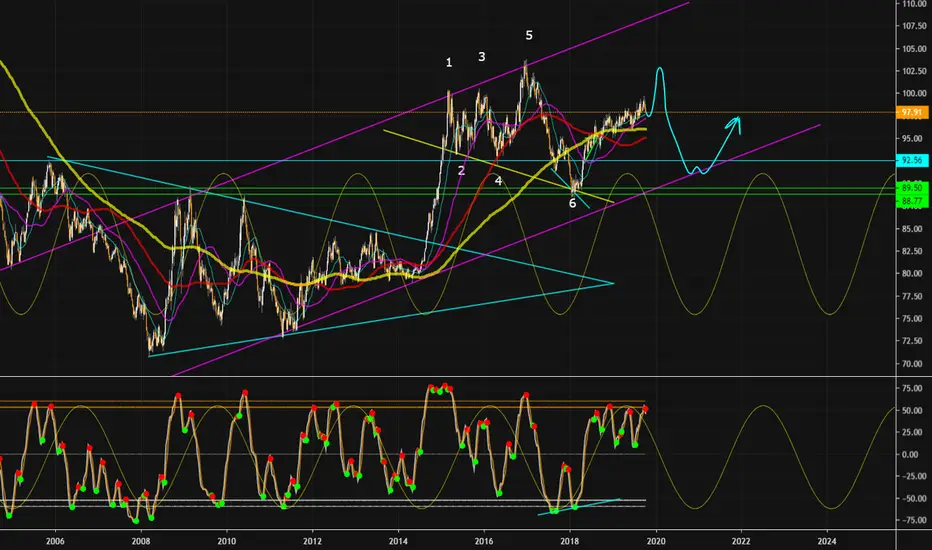Click the 2010 label on time axis

tap(226, 541)
